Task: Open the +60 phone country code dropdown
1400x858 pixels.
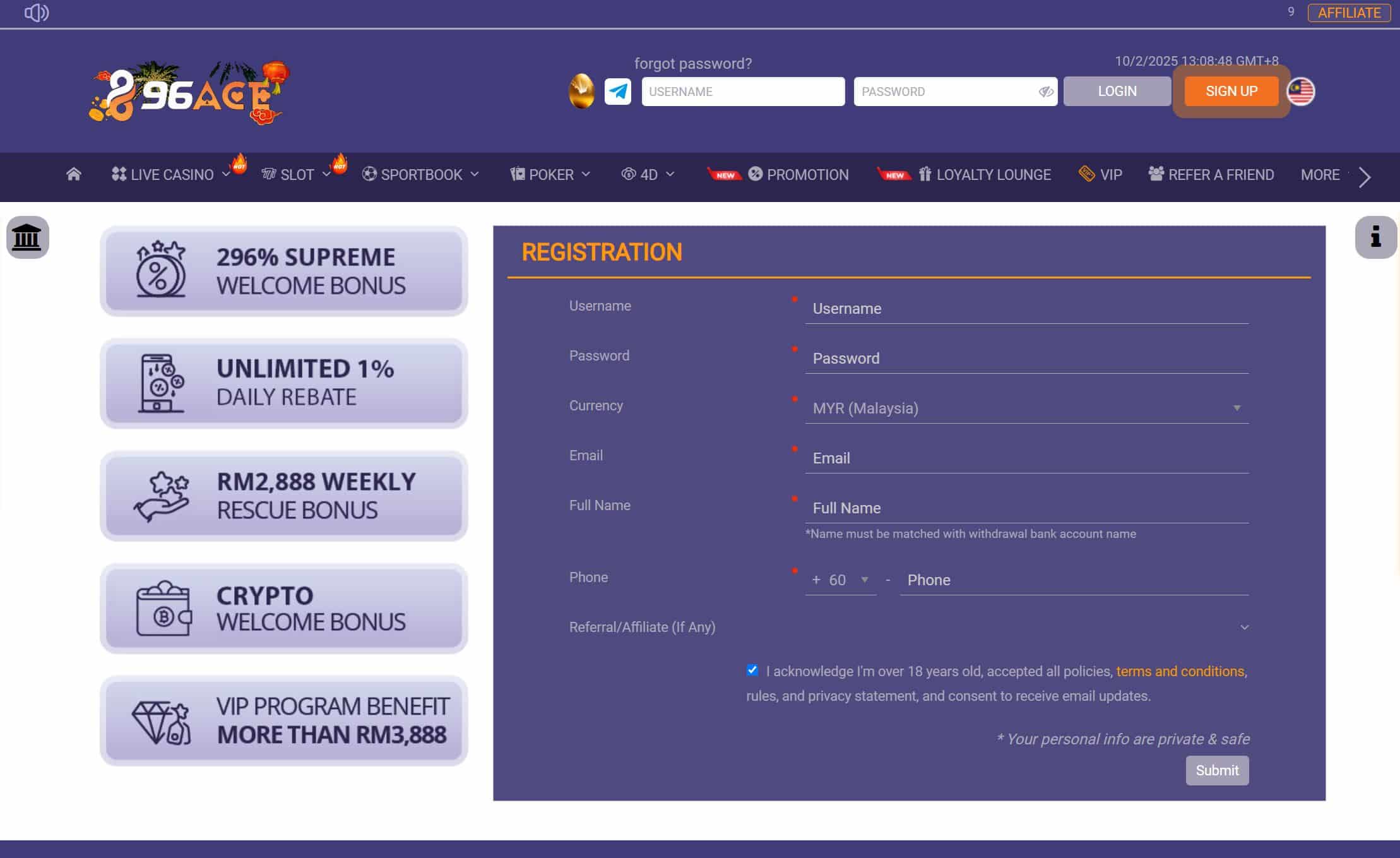Action: click(x=840, y=580)
